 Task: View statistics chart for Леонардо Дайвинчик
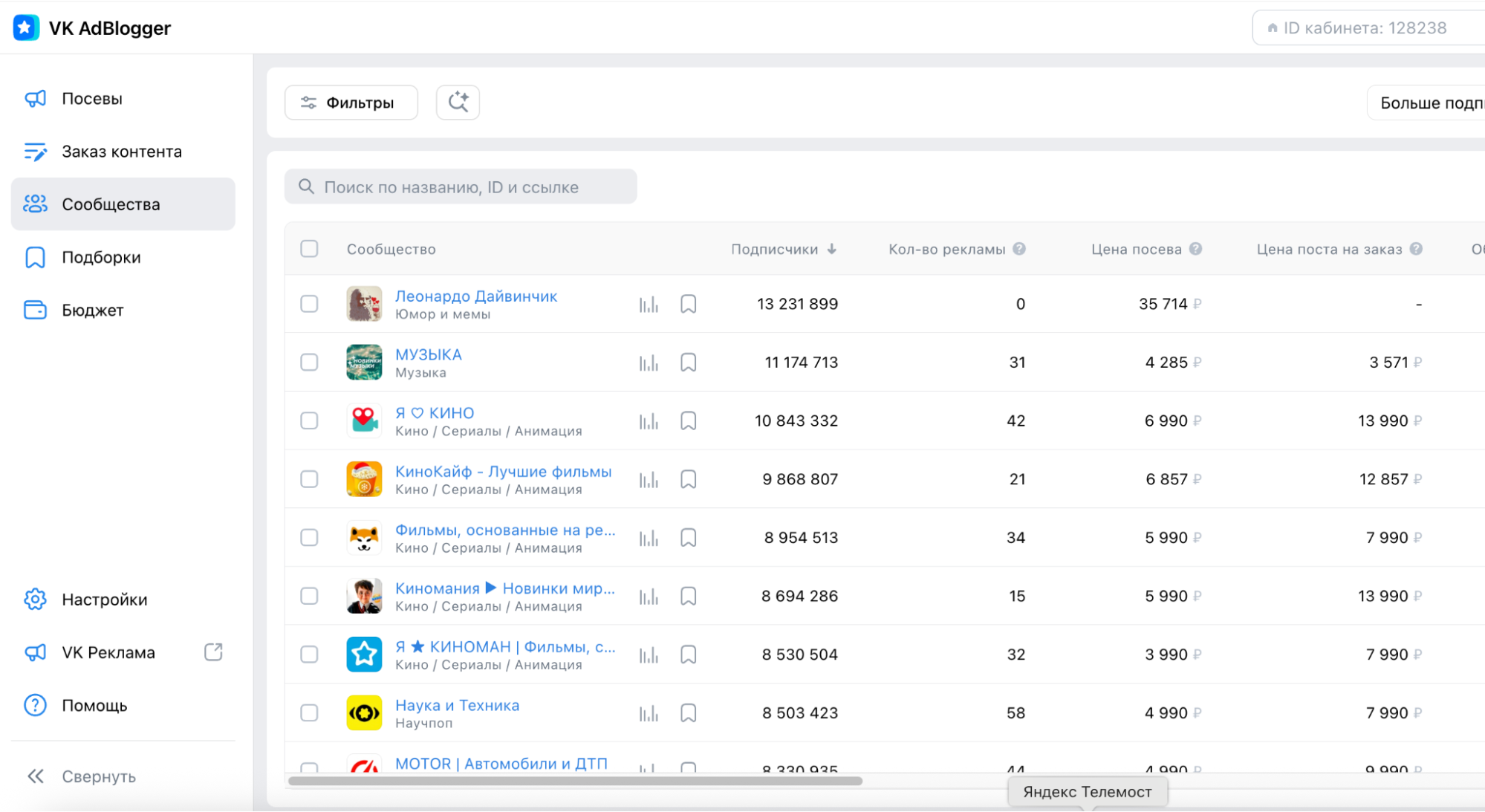tap(649, 304)
